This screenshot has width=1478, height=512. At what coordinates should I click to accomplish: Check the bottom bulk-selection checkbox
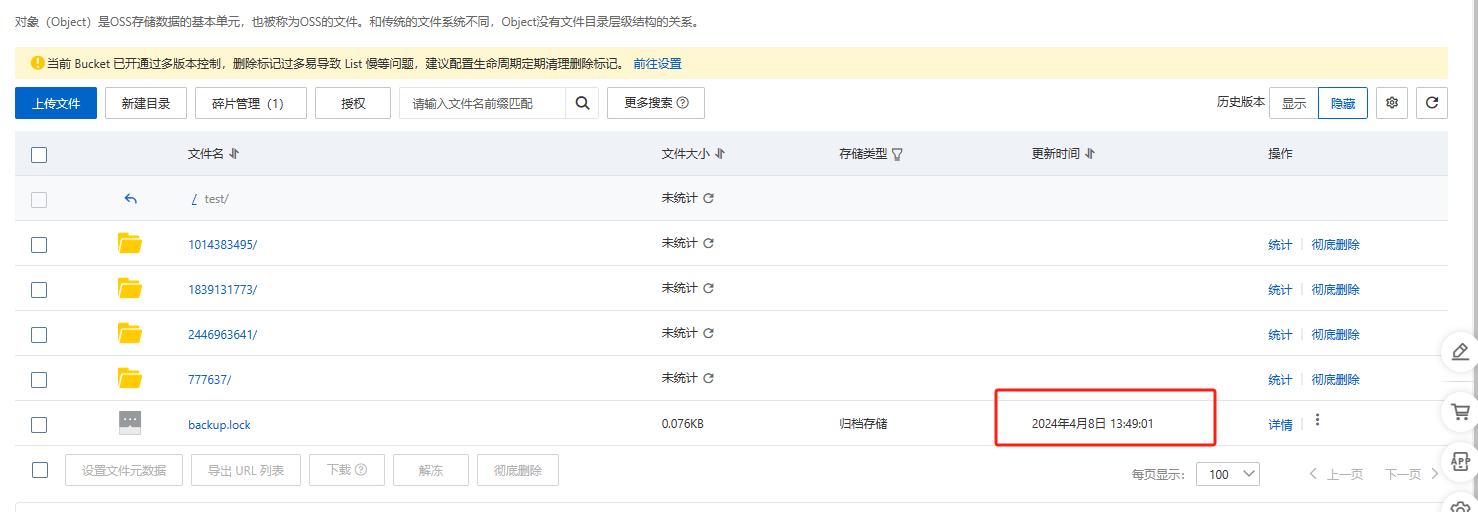point(40,470)
